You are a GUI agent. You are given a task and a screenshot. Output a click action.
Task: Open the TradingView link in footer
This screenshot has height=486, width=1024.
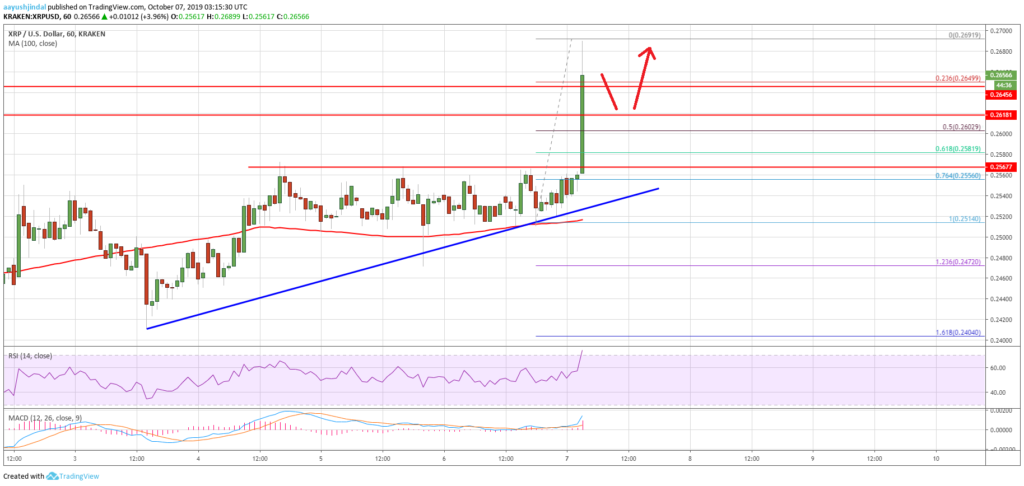[x=81, y=476]
